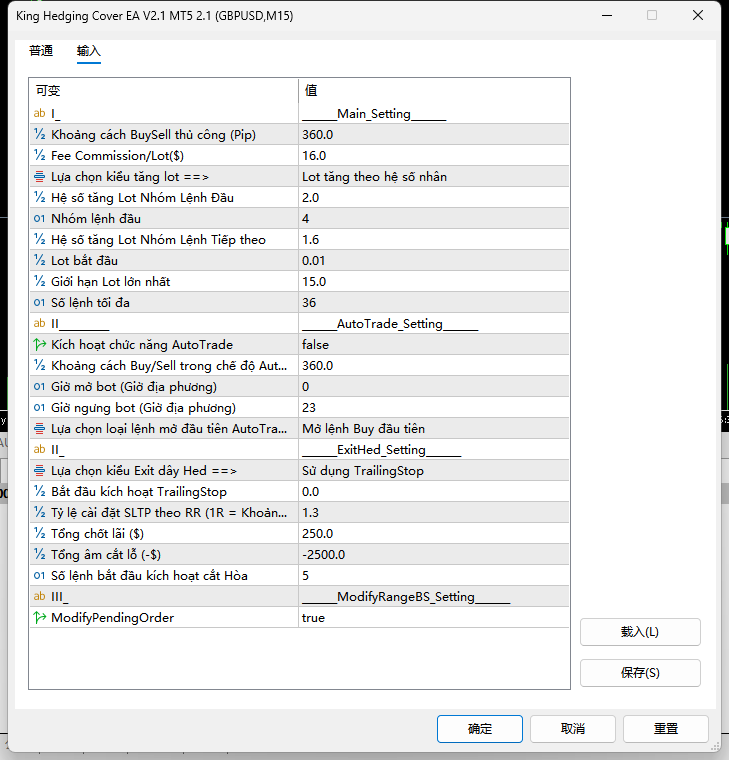Edit the 23 value for Giờ ngưng bot
This screenshot has width=729, height=760.
pos(434,408)
